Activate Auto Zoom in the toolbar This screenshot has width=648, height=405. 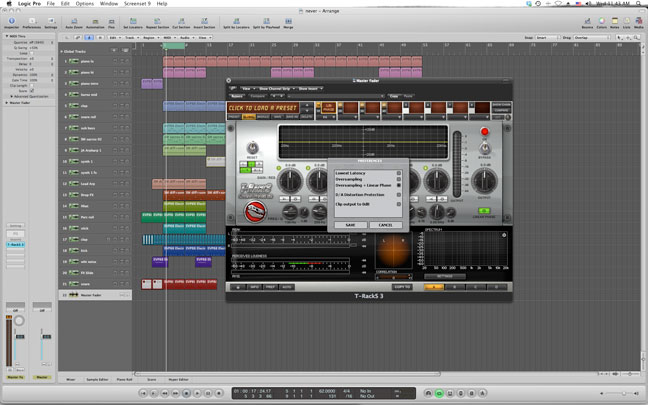click(x=74, y=22)
